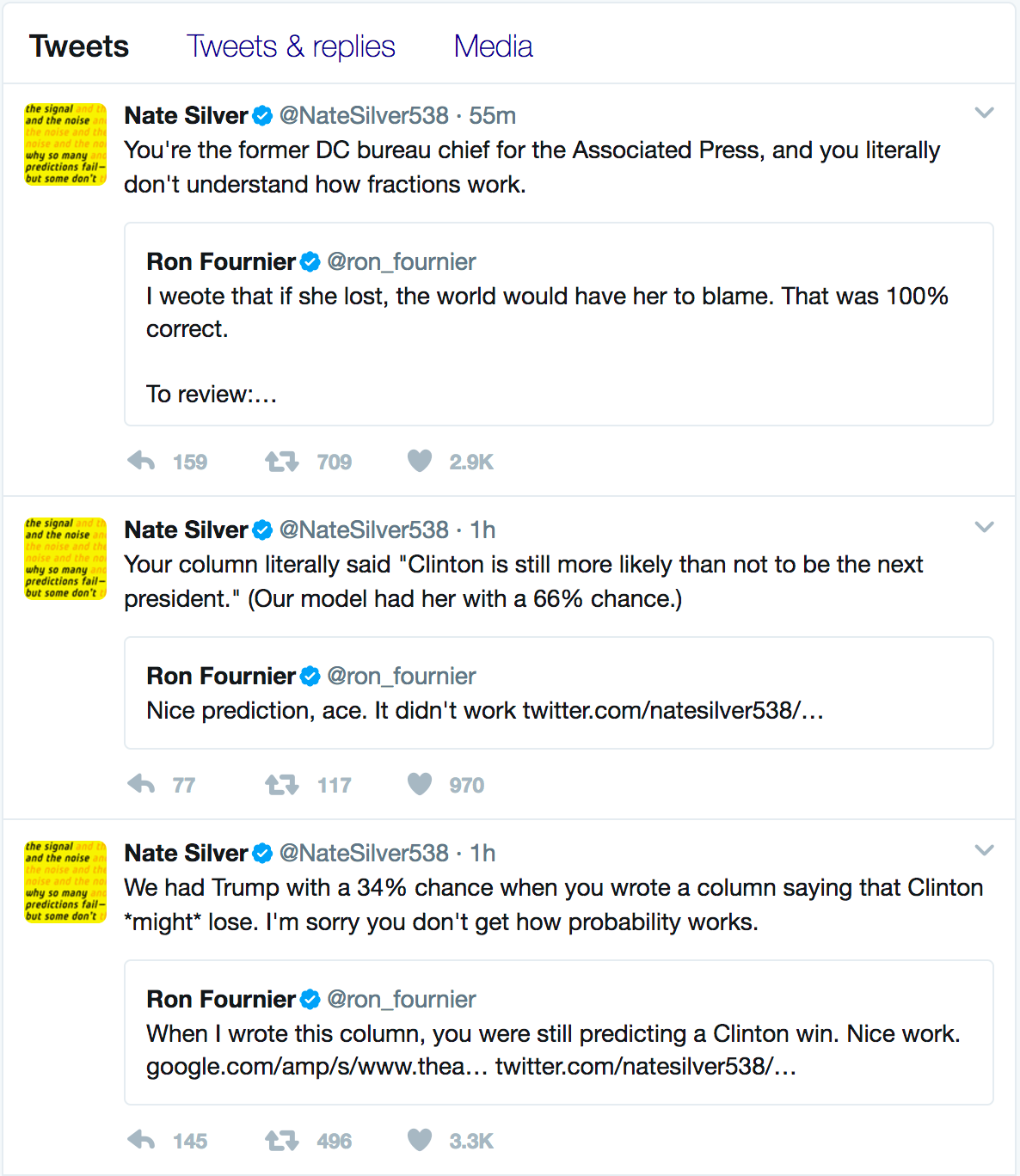The image size is (1020, 1176).
Task: Expand the chevron menu on the 66% chance tweet
Action: [x=985, y=527]
